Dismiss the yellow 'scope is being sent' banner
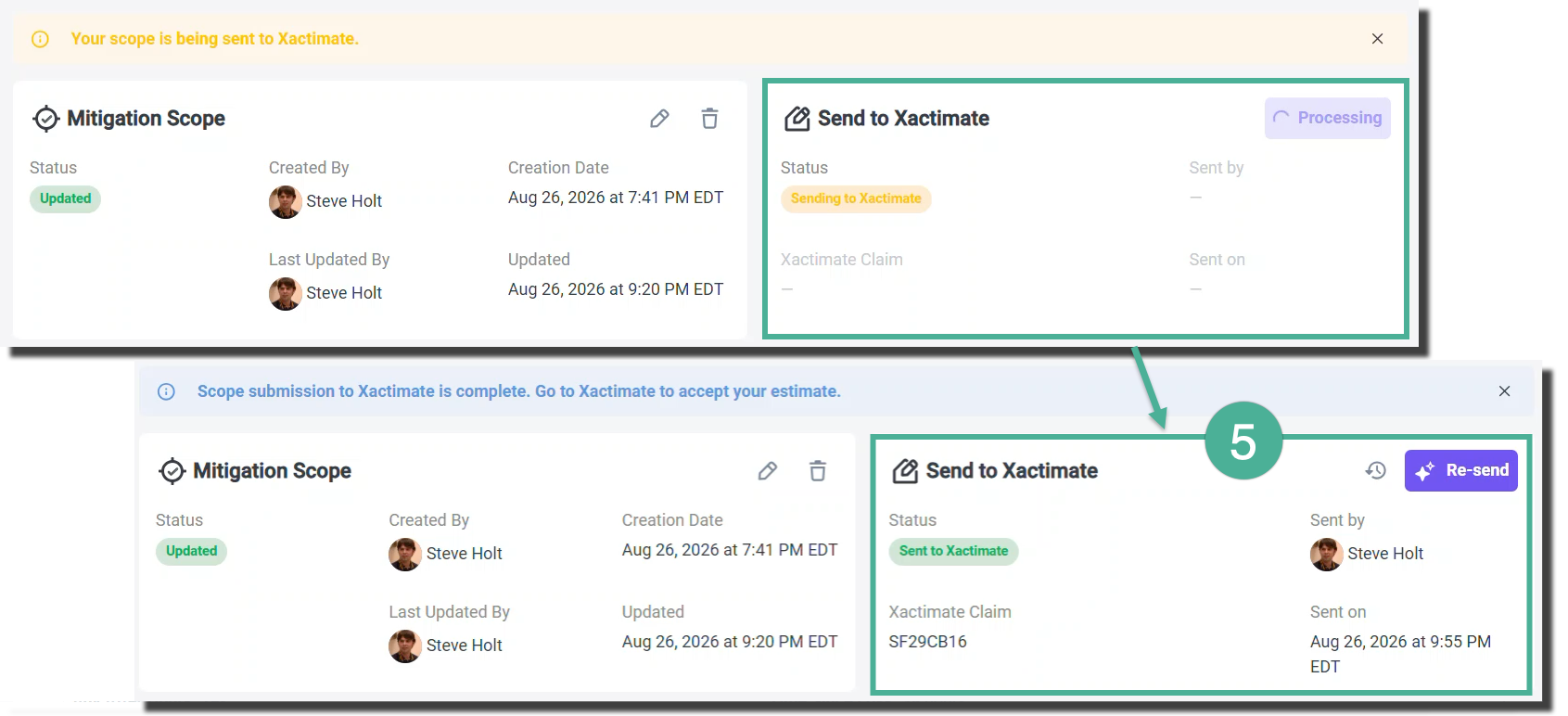The height and width of the screenshot is (716, 1568). (x=1377, y=39)
